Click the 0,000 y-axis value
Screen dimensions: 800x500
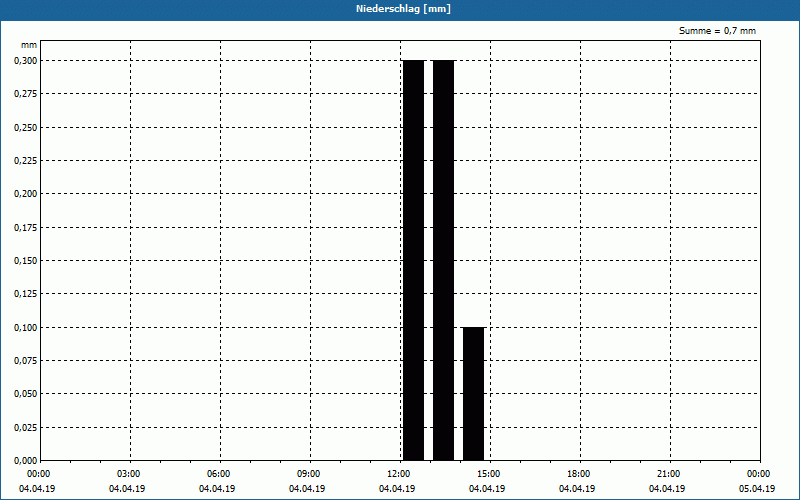tap(26, 461)
